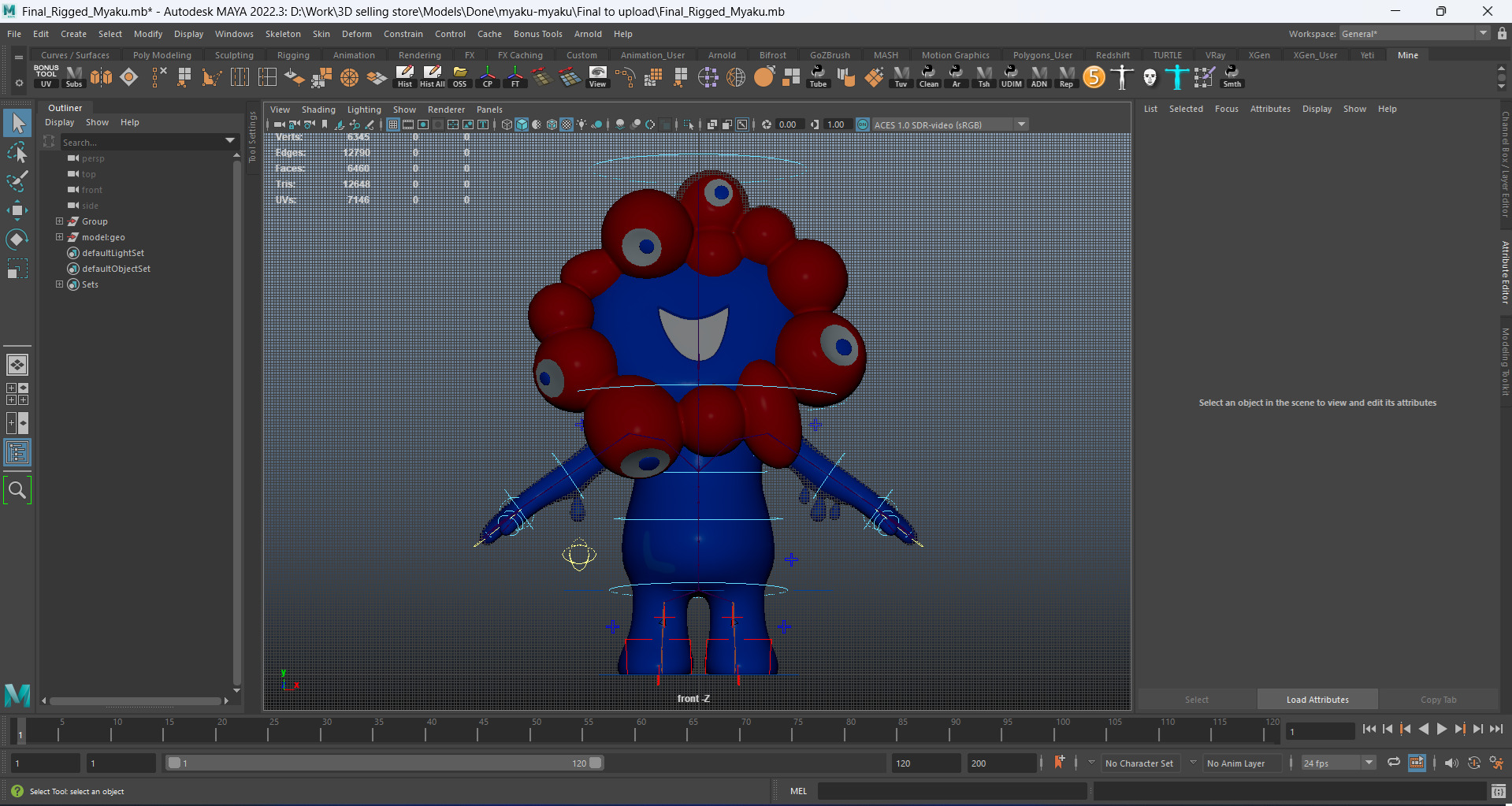Expand the Group node in Outliner

(59, 221)
